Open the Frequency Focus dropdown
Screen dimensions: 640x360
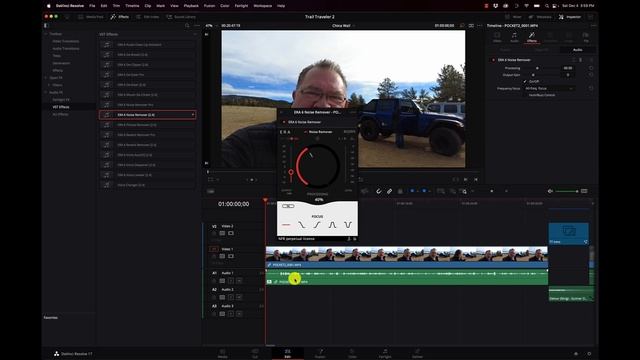click(550, 88)
